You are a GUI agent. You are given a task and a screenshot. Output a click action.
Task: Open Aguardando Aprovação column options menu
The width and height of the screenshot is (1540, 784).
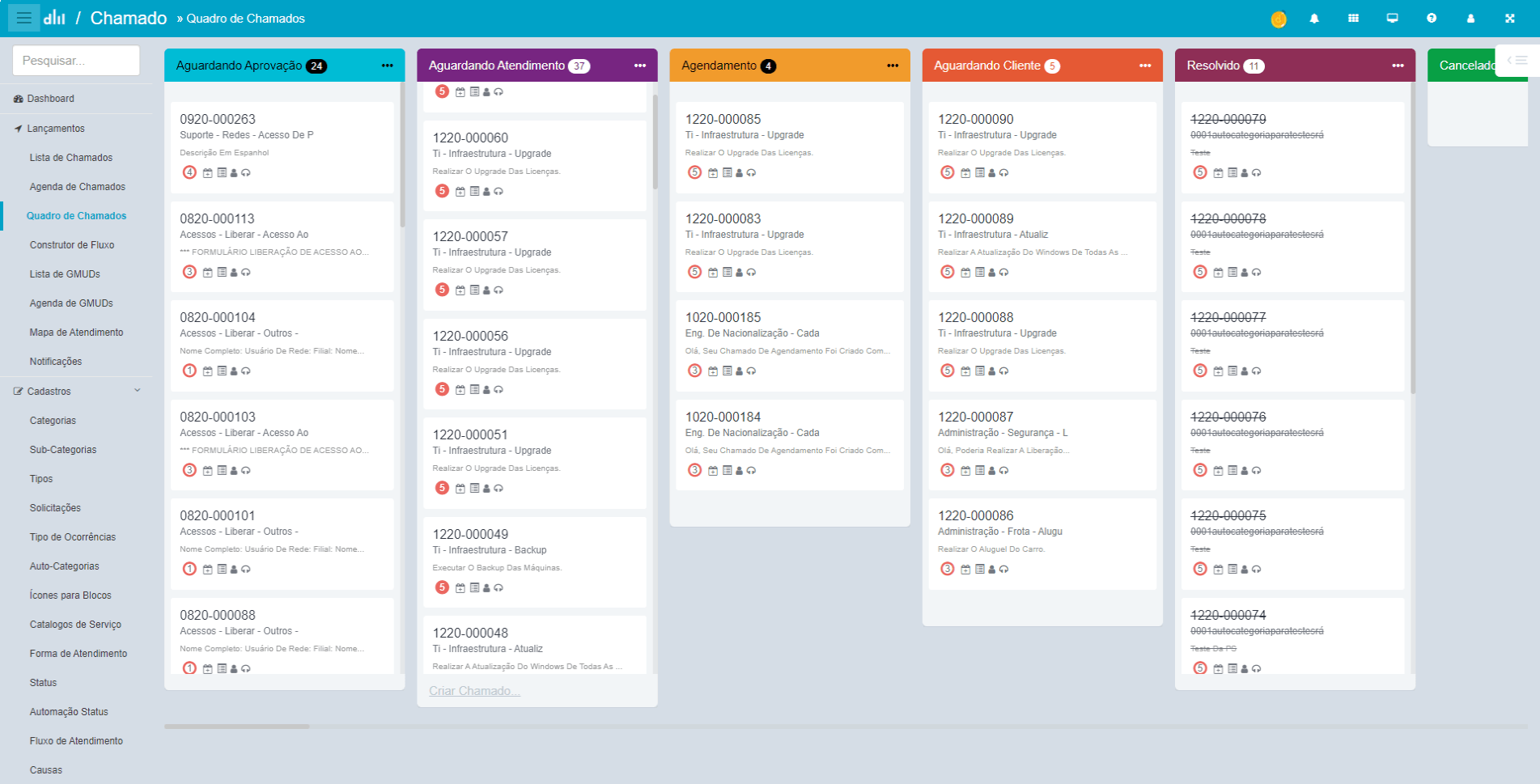pos(388,66)
